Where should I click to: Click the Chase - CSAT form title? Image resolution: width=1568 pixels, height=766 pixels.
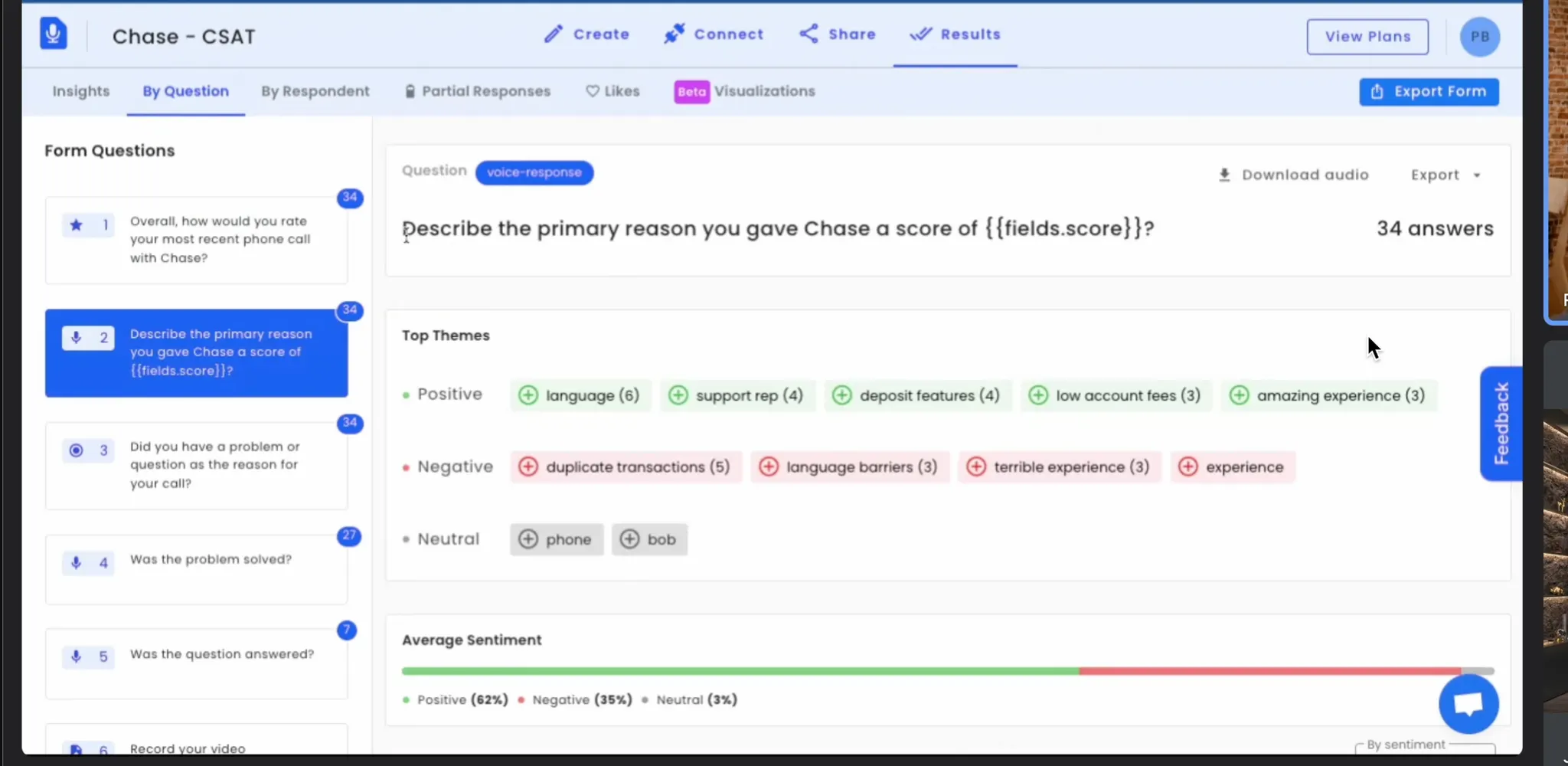[184, 36]
